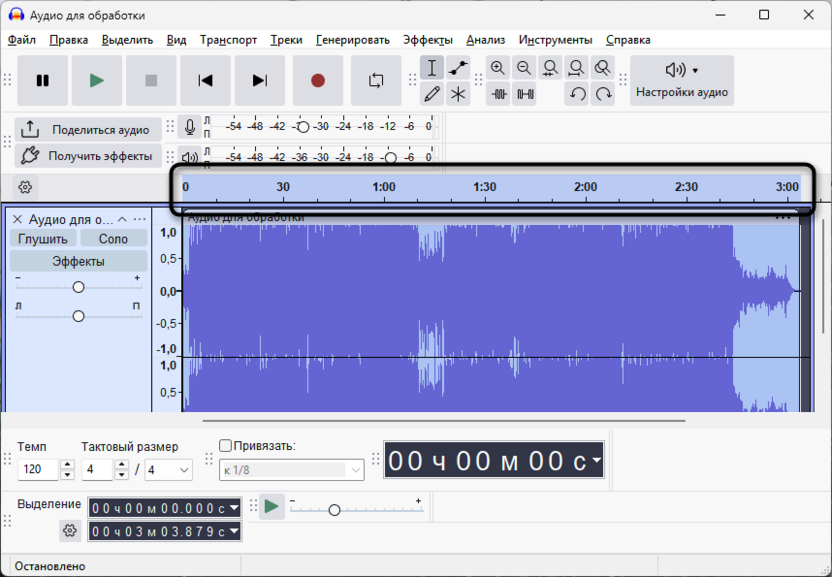
Task: Enable loop playback in the transport toolbar
Action: click(376, 81)
